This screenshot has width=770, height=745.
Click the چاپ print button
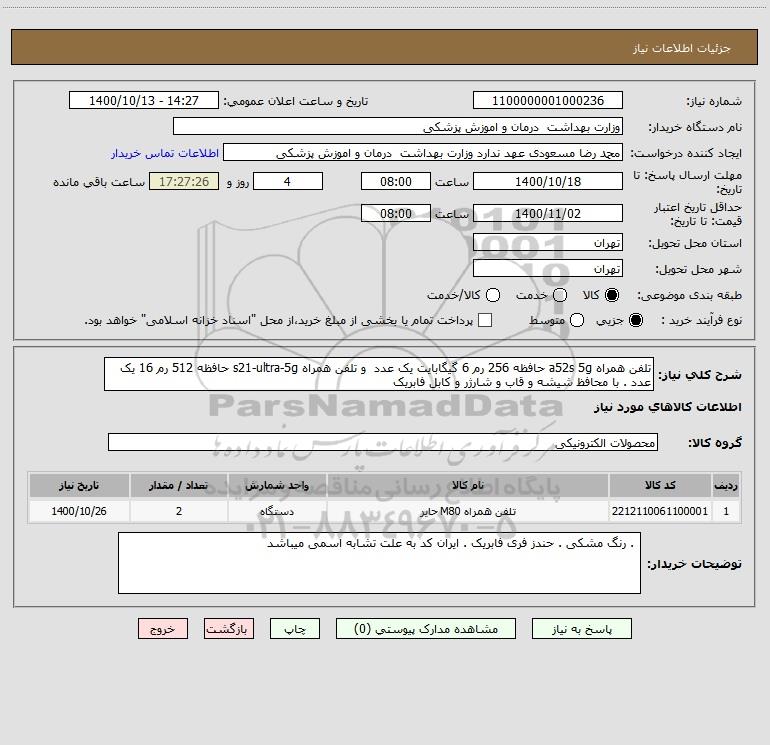tap(295, 629)
